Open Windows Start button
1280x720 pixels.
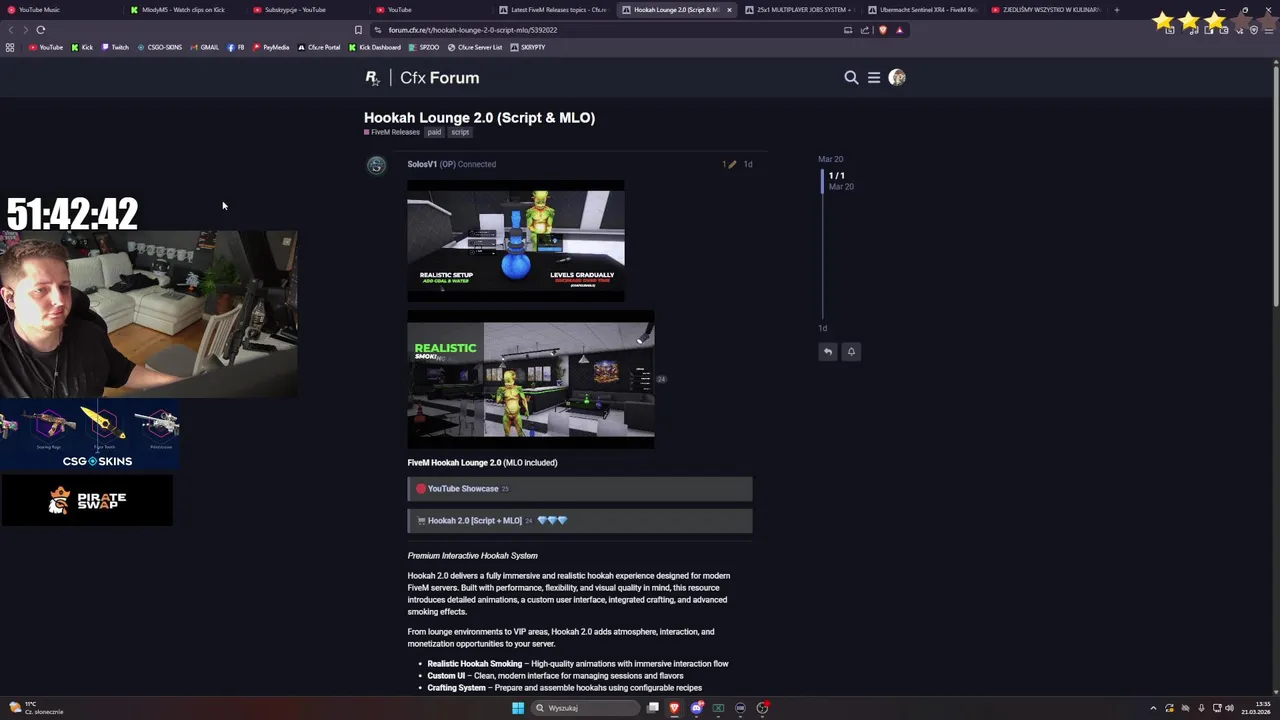(517, 708)
